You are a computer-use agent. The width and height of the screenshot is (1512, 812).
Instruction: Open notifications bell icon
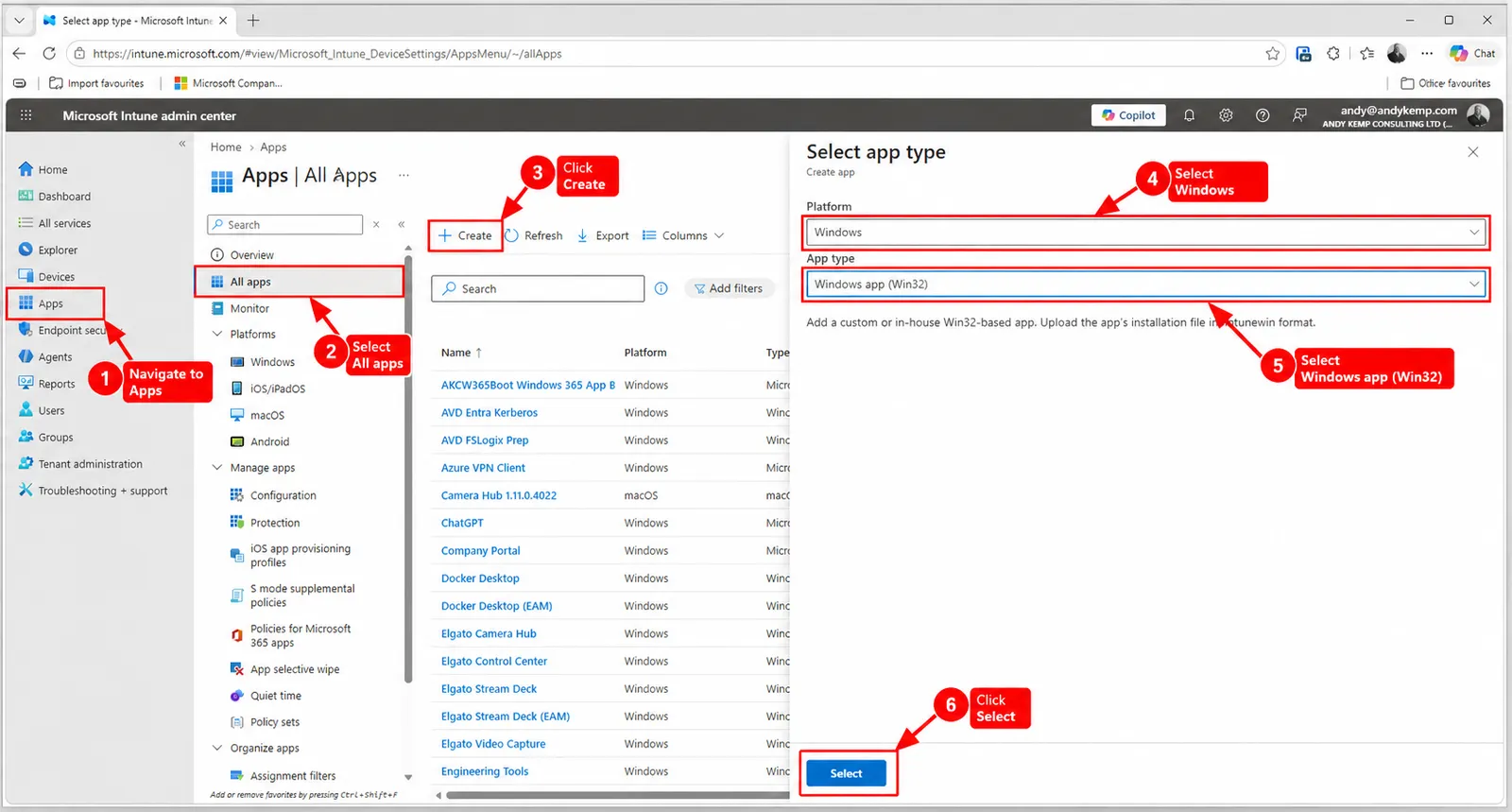1189,115
